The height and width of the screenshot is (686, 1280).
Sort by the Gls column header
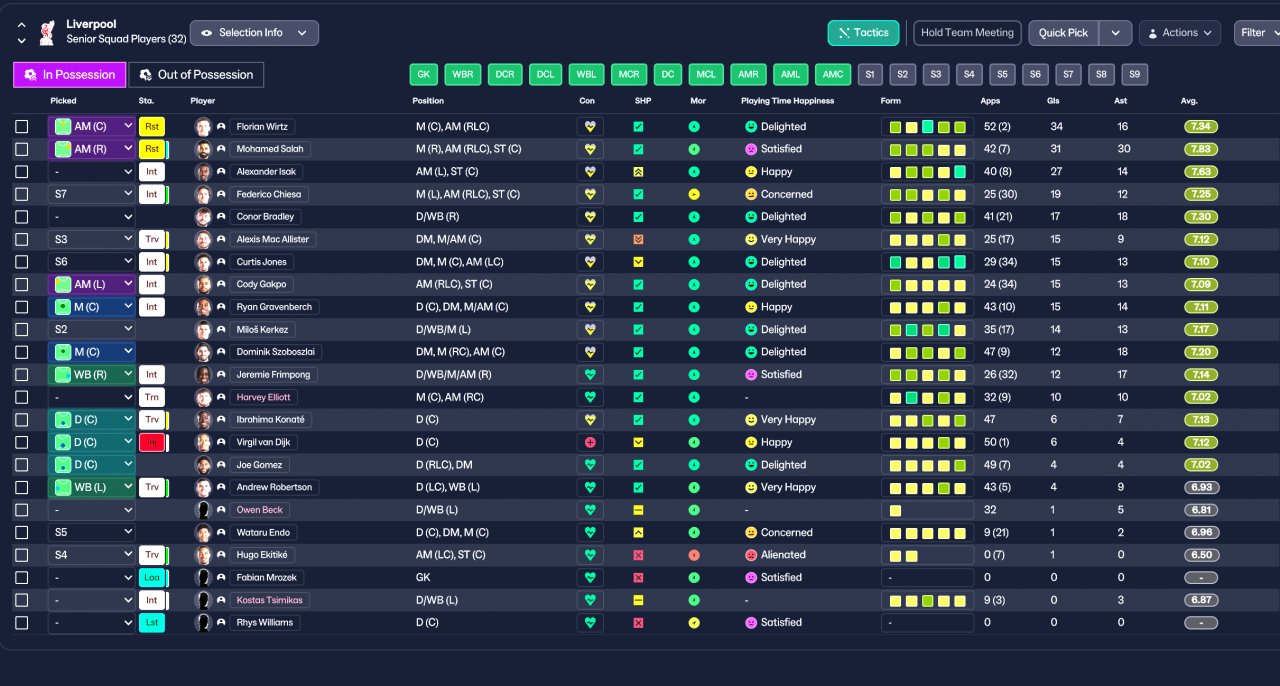pos(1054,101)
